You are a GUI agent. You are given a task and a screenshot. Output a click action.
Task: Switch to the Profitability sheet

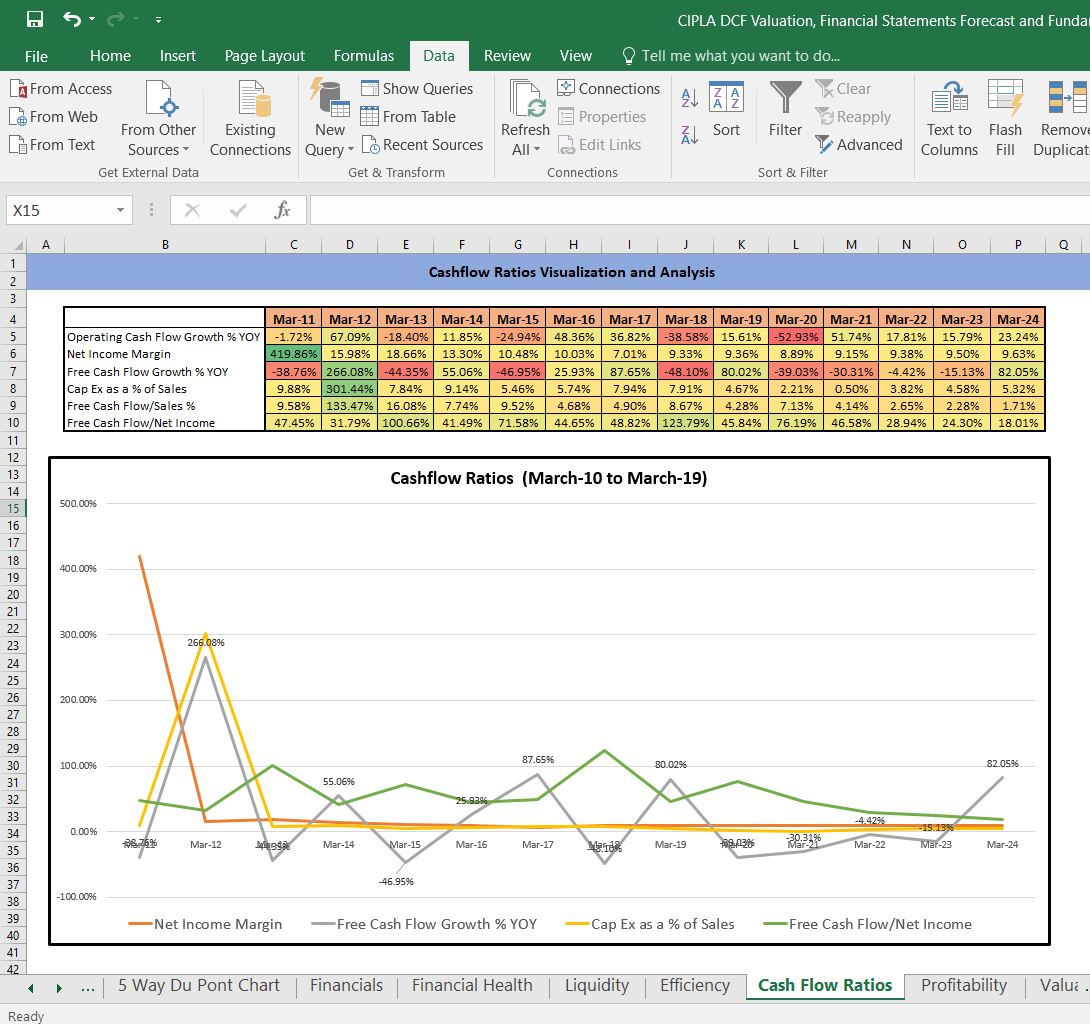tap(963, 986)
